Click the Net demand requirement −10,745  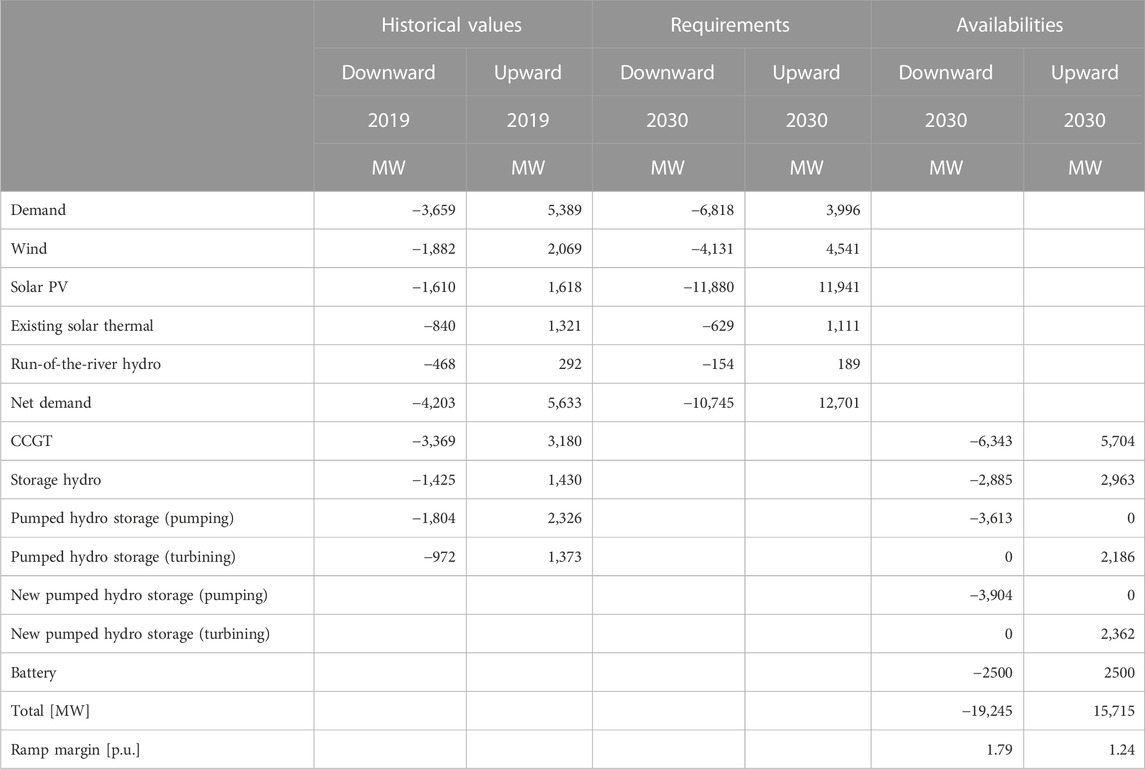point(708,403)
